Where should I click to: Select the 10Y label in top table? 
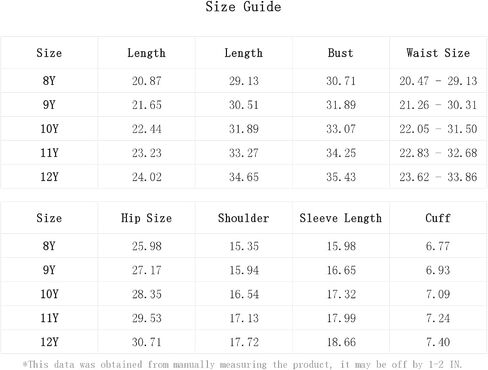pos(49,129)
